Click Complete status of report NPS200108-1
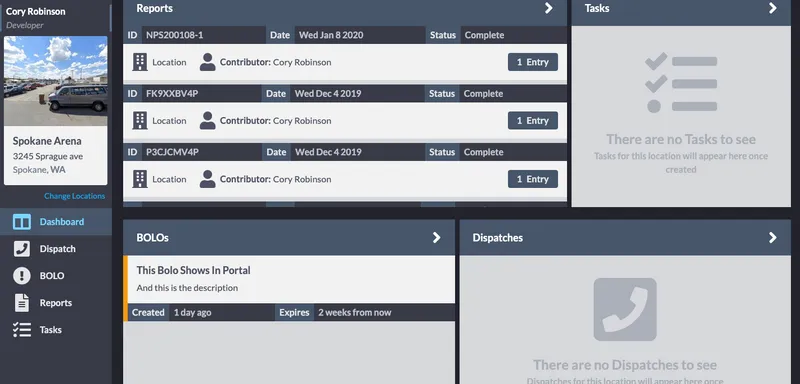The image size is (800, 384). (484, 35)
